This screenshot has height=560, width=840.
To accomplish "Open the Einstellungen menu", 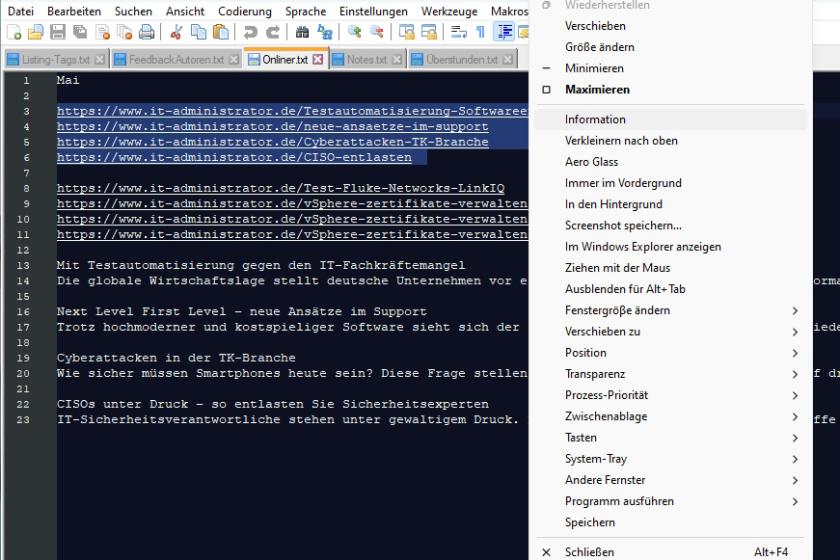I will pos(373,11).
